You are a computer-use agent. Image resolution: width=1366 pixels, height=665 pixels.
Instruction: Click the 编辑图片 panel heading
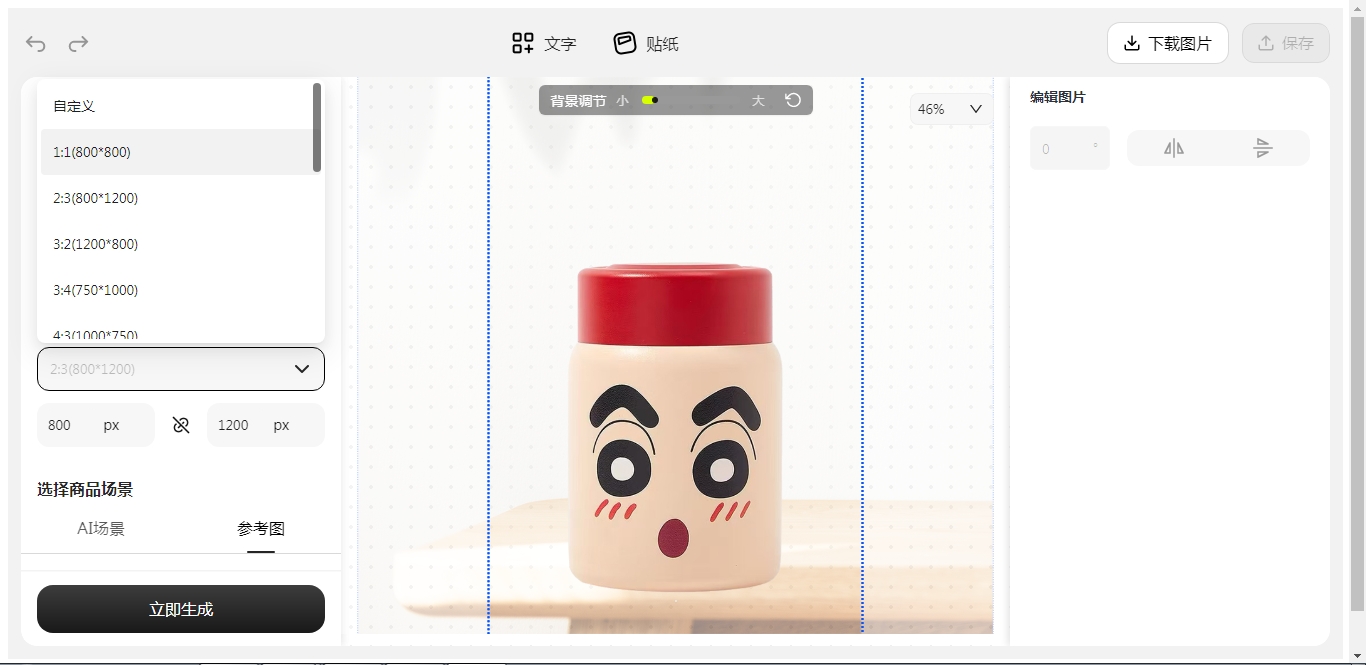point(1058,97)
